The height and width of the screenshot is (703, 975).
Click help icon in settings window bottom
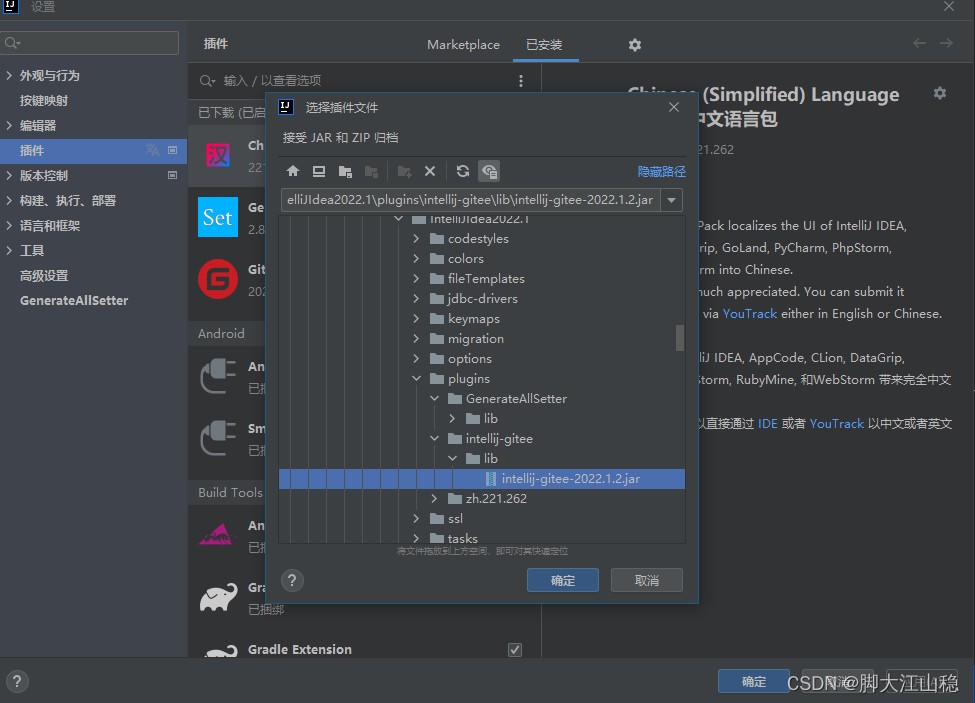(x=17, y=681)
